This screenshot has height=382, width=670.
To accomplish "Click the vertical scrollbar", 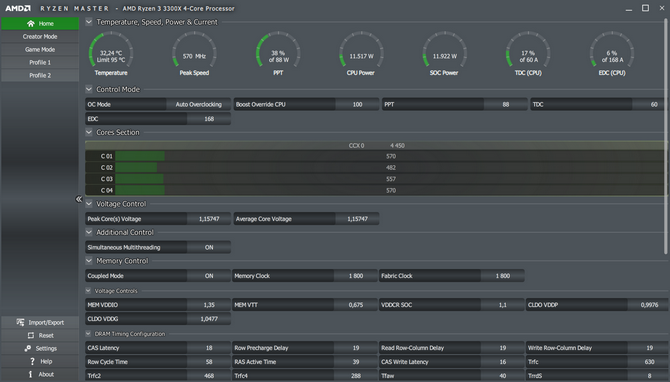I will click(667, 137).
